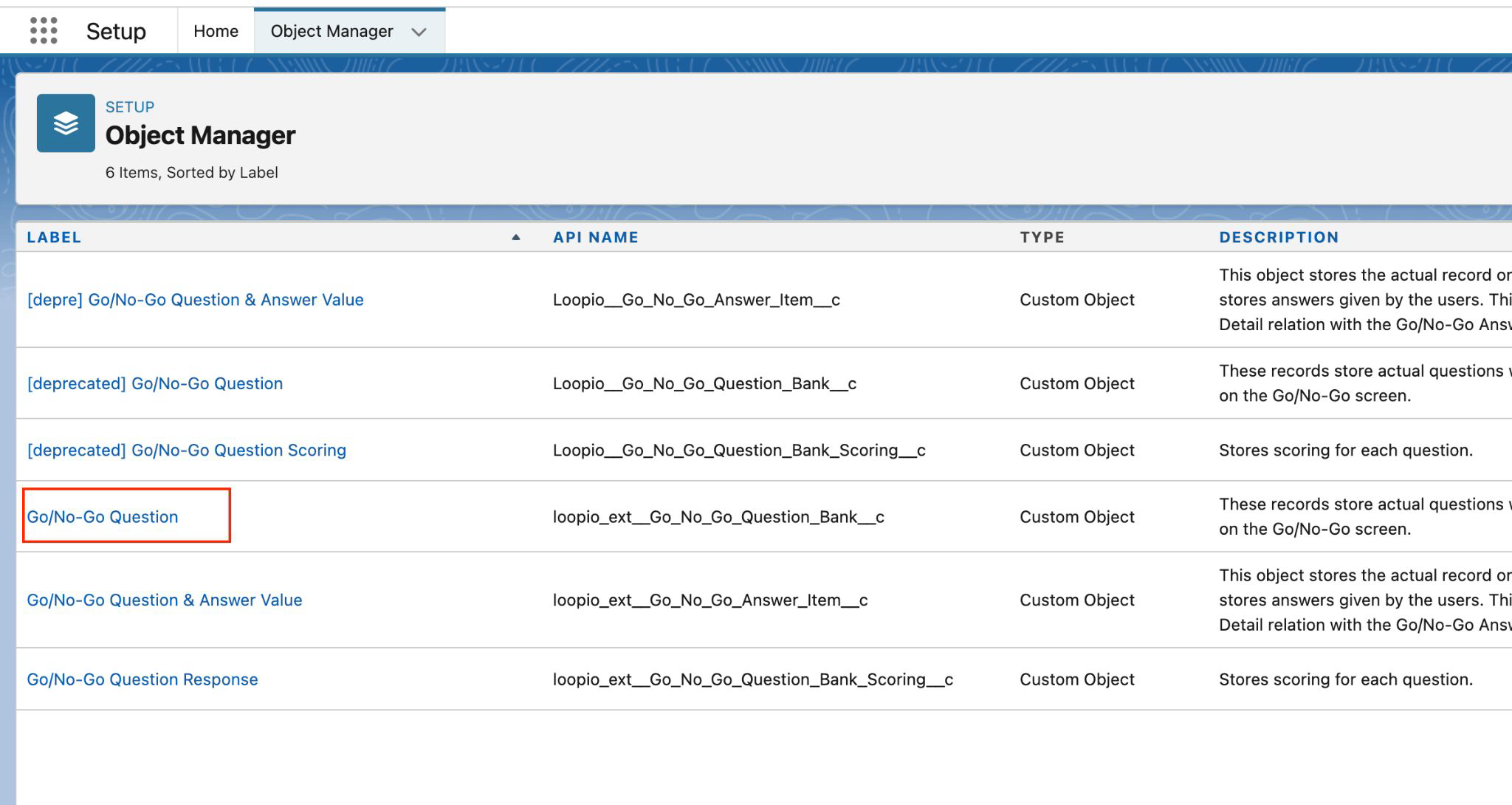Viewport: 1512px width, 805px height.
Task: Select API name Loopio__Go_No_Go_Answer_Item__c
Action: click(x=696, y=300)
